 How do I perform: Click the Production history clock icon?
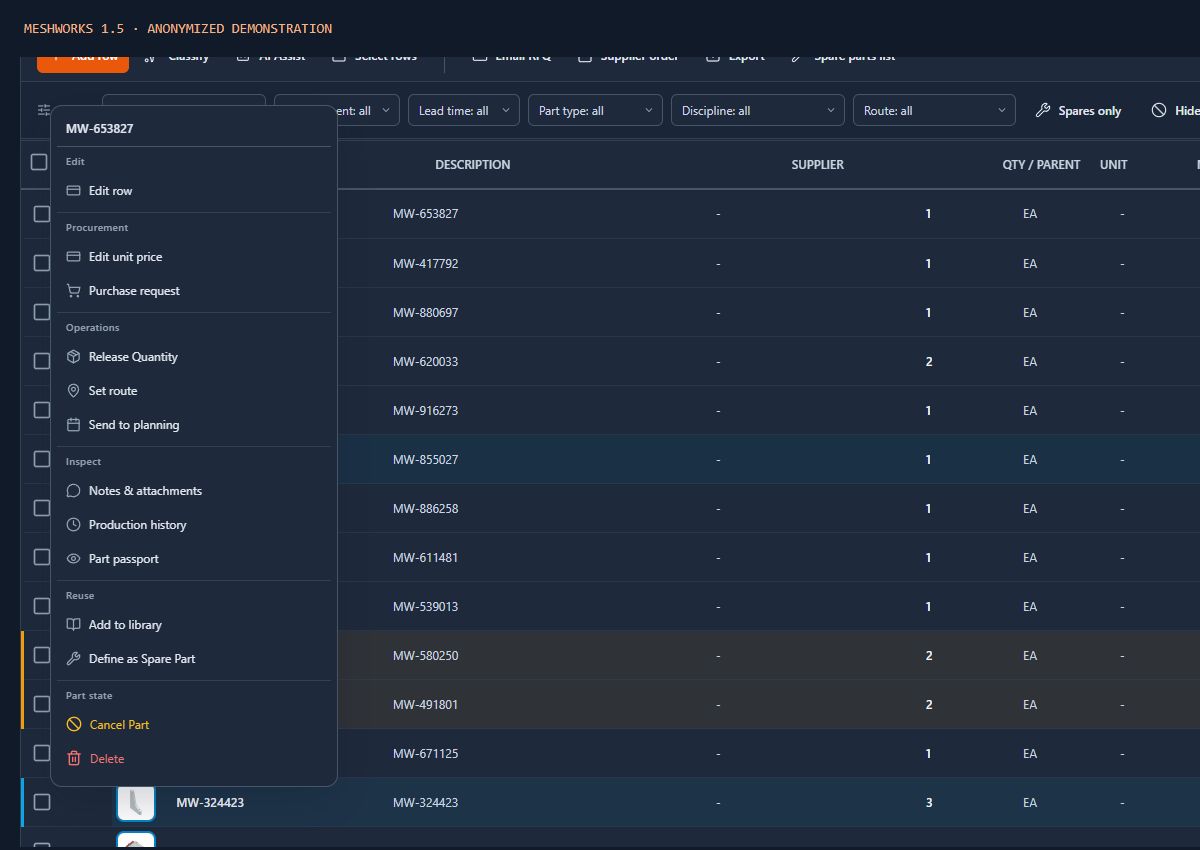pos(73,525)
